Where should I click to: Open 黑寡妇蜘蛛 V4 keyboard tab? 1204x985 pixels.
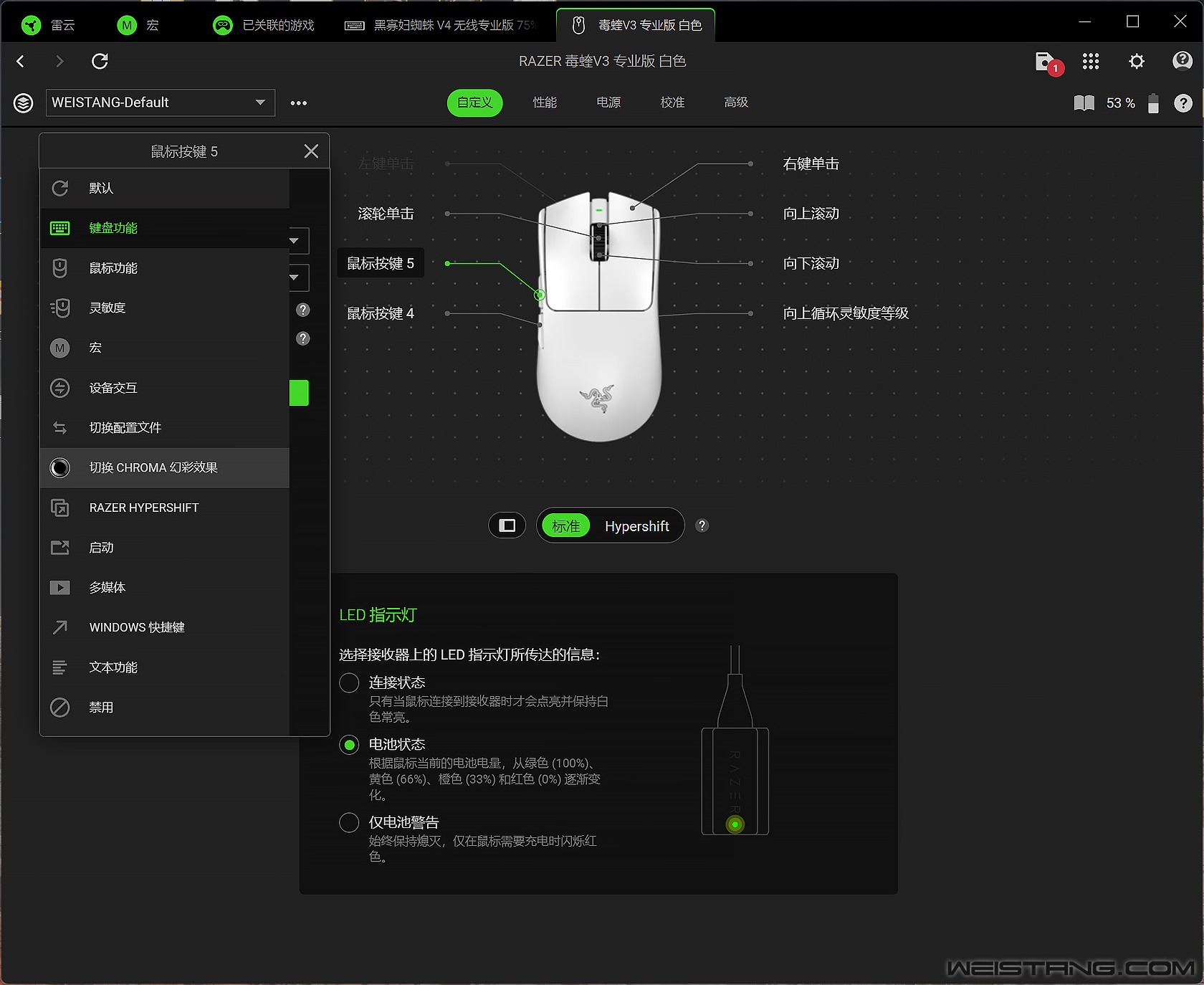(x=439, y=26)
